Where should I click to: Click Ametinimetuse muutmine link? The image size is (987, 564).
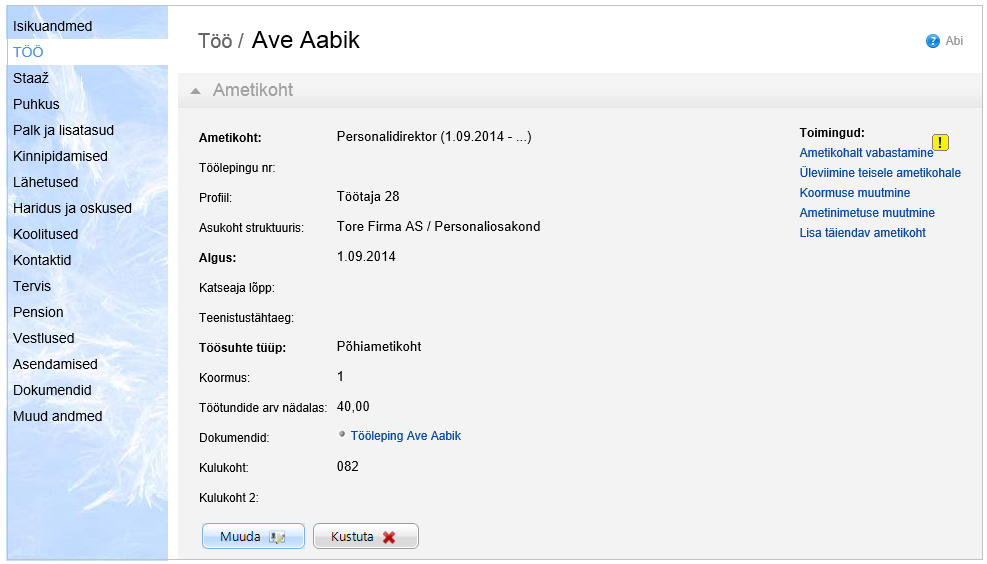pyautogui.click(x=867, y=213)
